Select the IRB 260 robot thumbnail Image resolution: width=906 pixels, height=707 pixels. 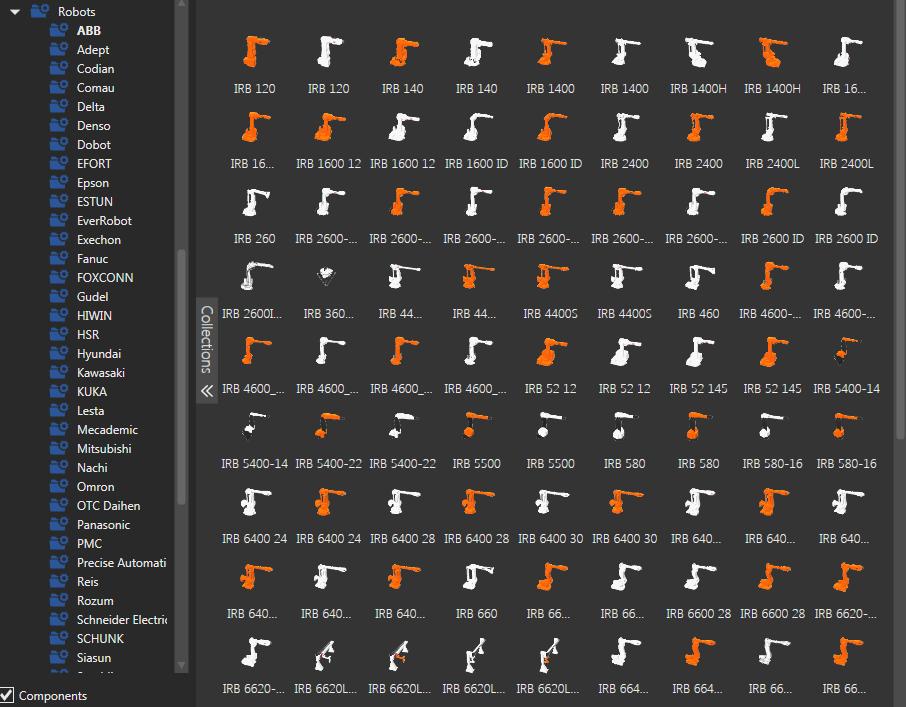(255, 202)
